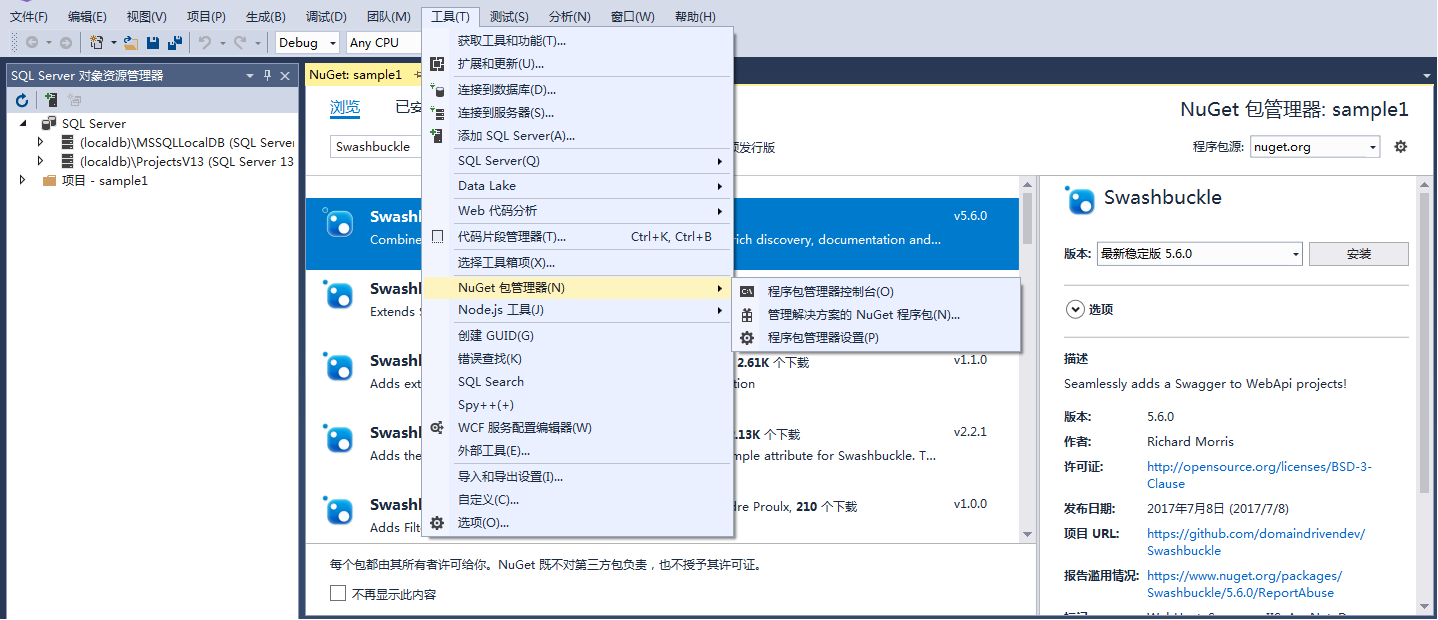Click the Navigate Forward arrow icon
Screen dimensions: 1438x620
[66, 43]
